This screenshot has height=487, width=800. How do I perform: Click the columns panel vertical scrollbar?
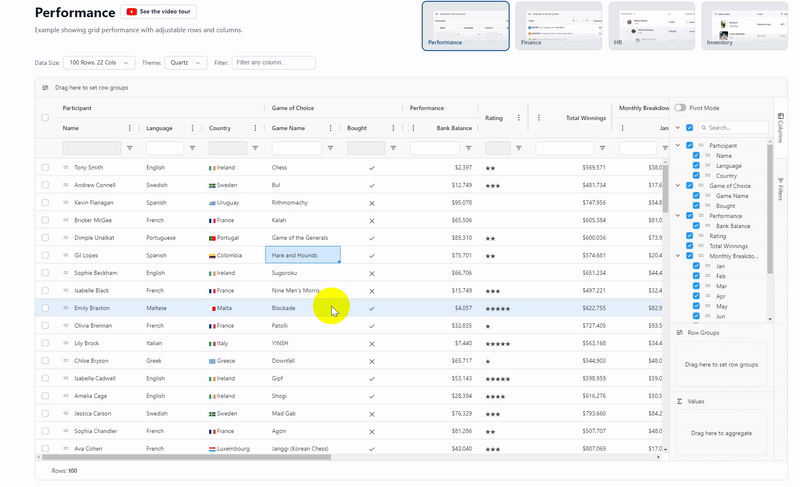pyautogui.click(x=770, y=209)
